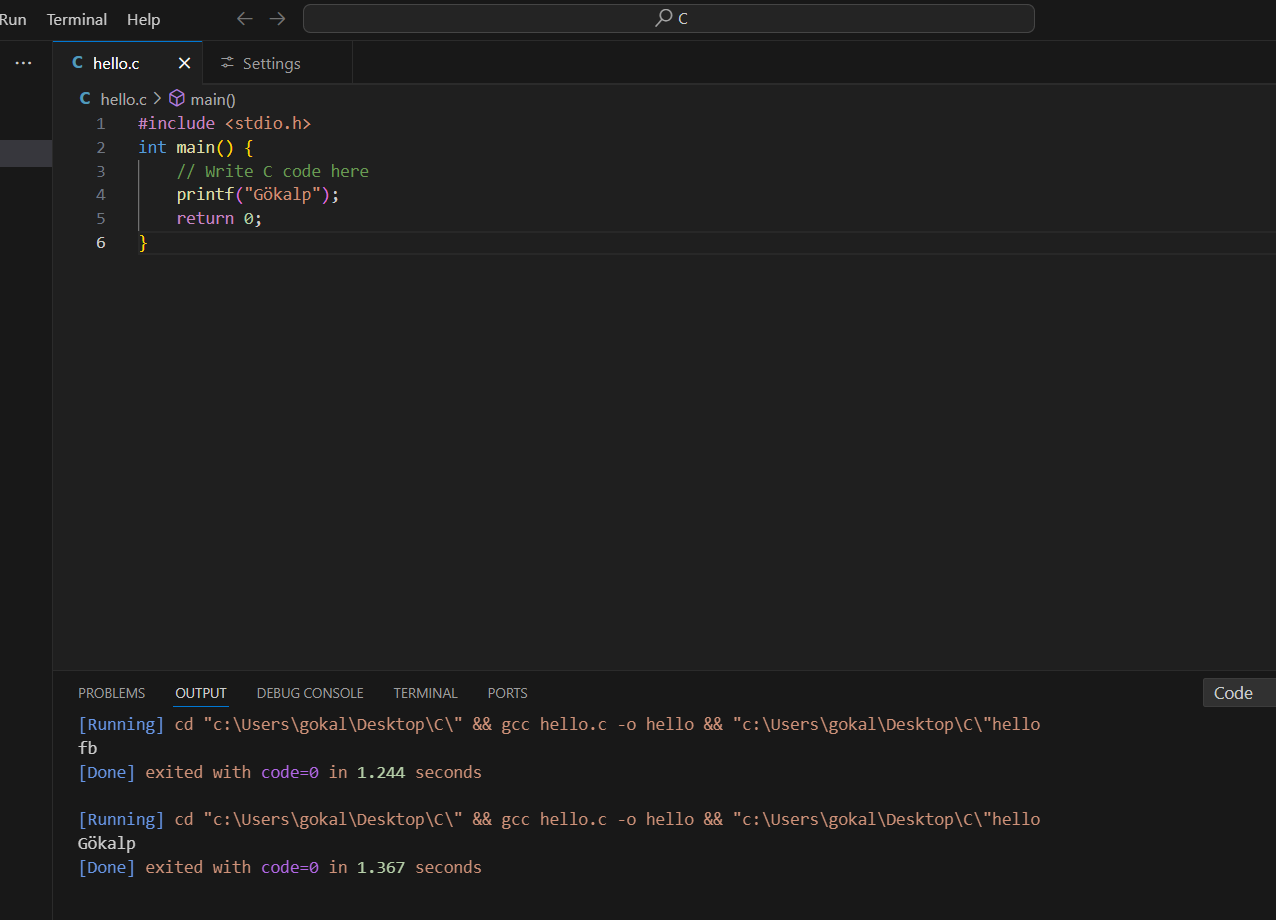Expand the main() breadcrumb symbol list
The image size is (1276, 920).
tap(212, 99)
